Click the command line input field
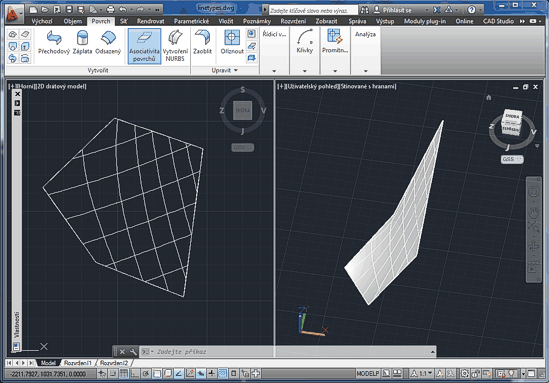This screenshot has height=383, width=549. pyautogui.click(x=289, y=351)
